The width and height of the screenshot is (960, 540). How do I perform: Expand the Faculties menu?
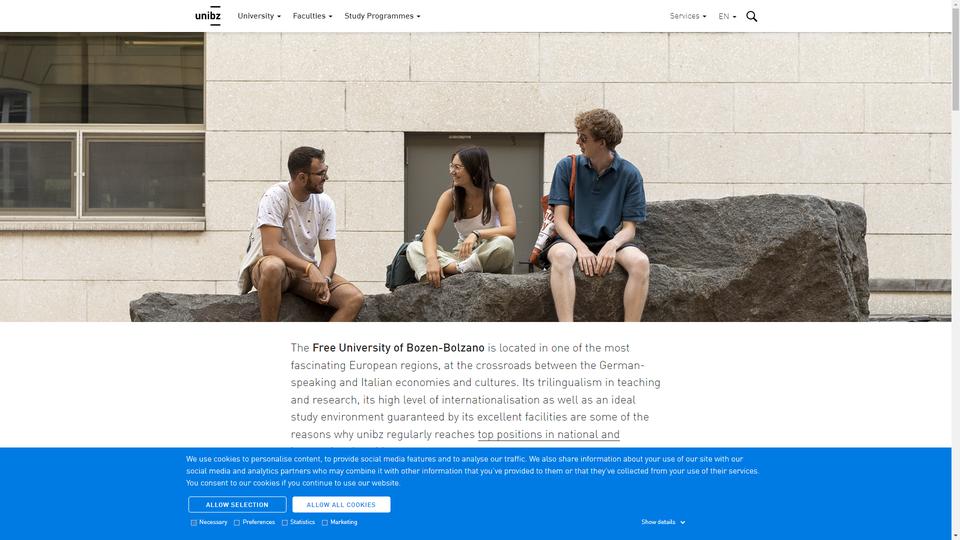click(x=312, y=16)
